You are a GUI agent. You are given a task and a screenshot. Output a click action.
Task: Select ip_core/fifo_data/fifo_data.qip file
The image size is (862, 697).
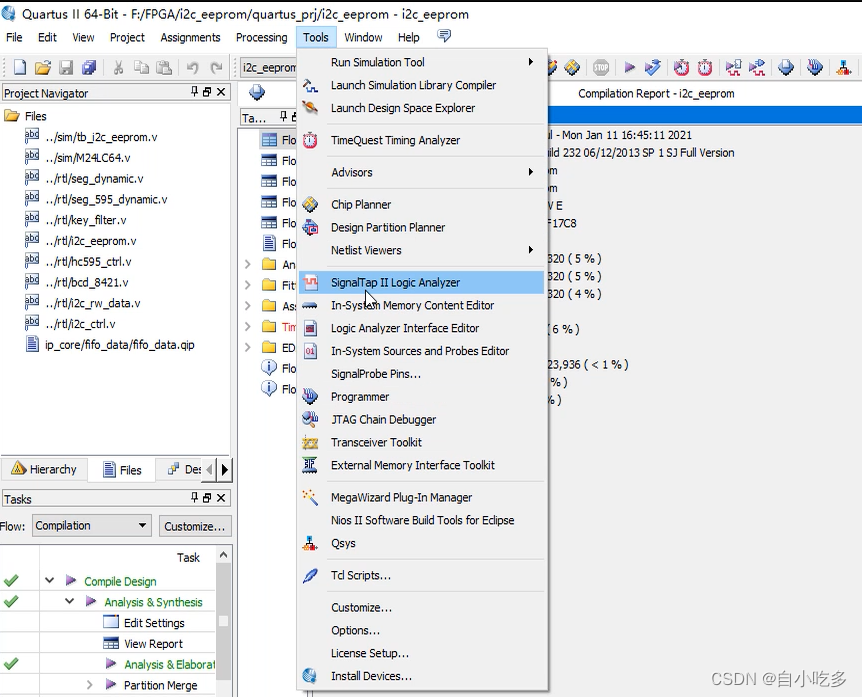point(120,345)
